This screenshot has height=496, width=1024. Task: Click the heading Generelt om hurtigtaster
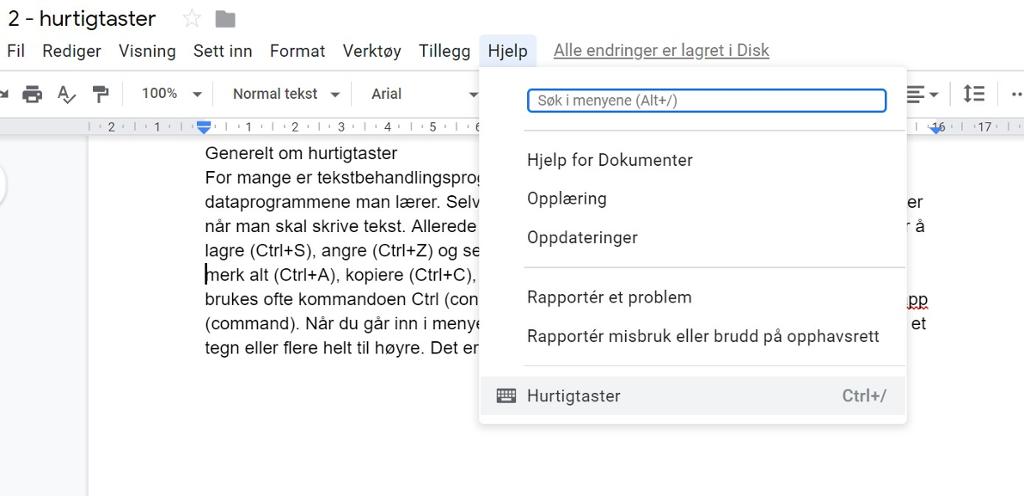(x=301, y=153)
